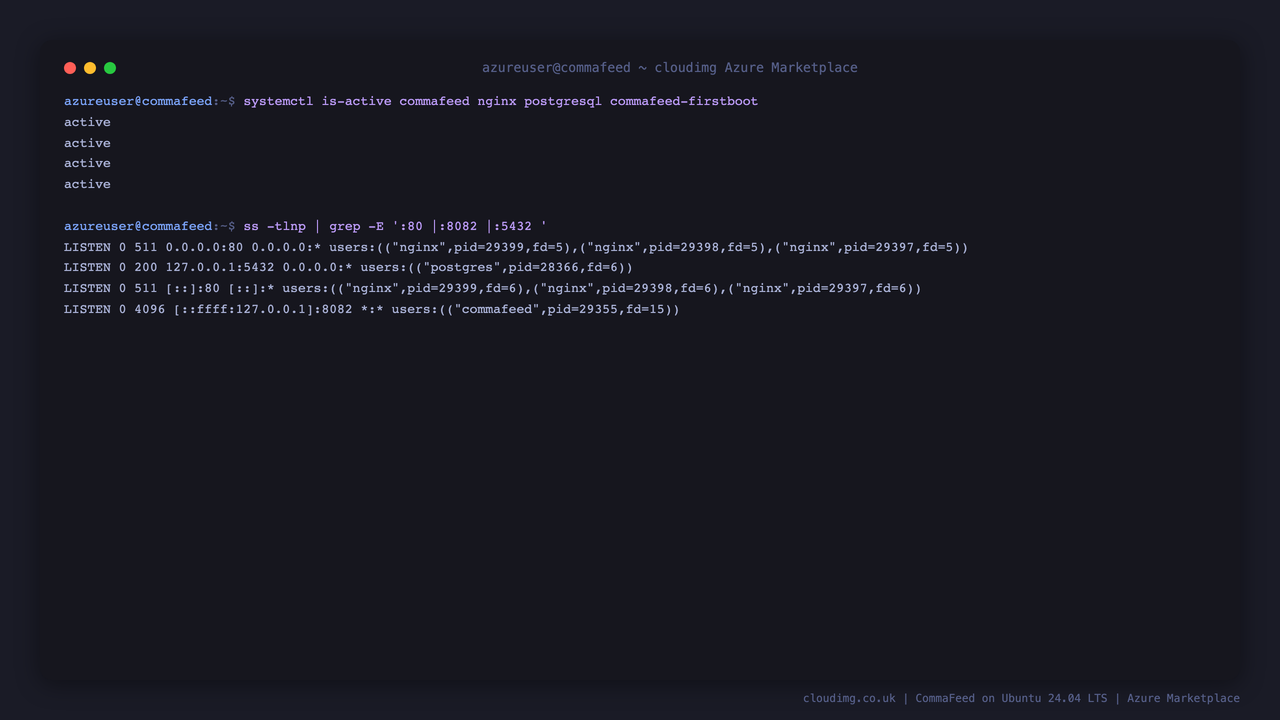Click the second prompt 'azureuser@commafeed' before ss

pyautogui.click(x=138, y=226)
